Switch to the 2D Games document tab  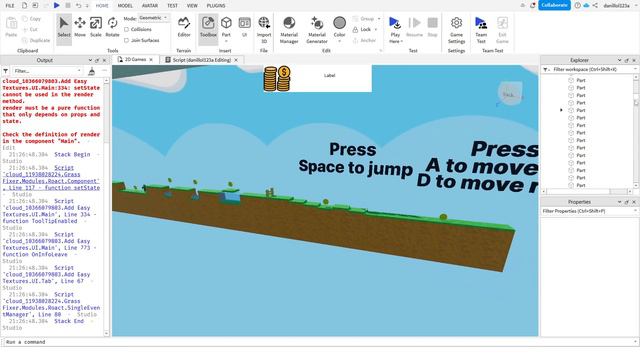[x=135, y=60]
